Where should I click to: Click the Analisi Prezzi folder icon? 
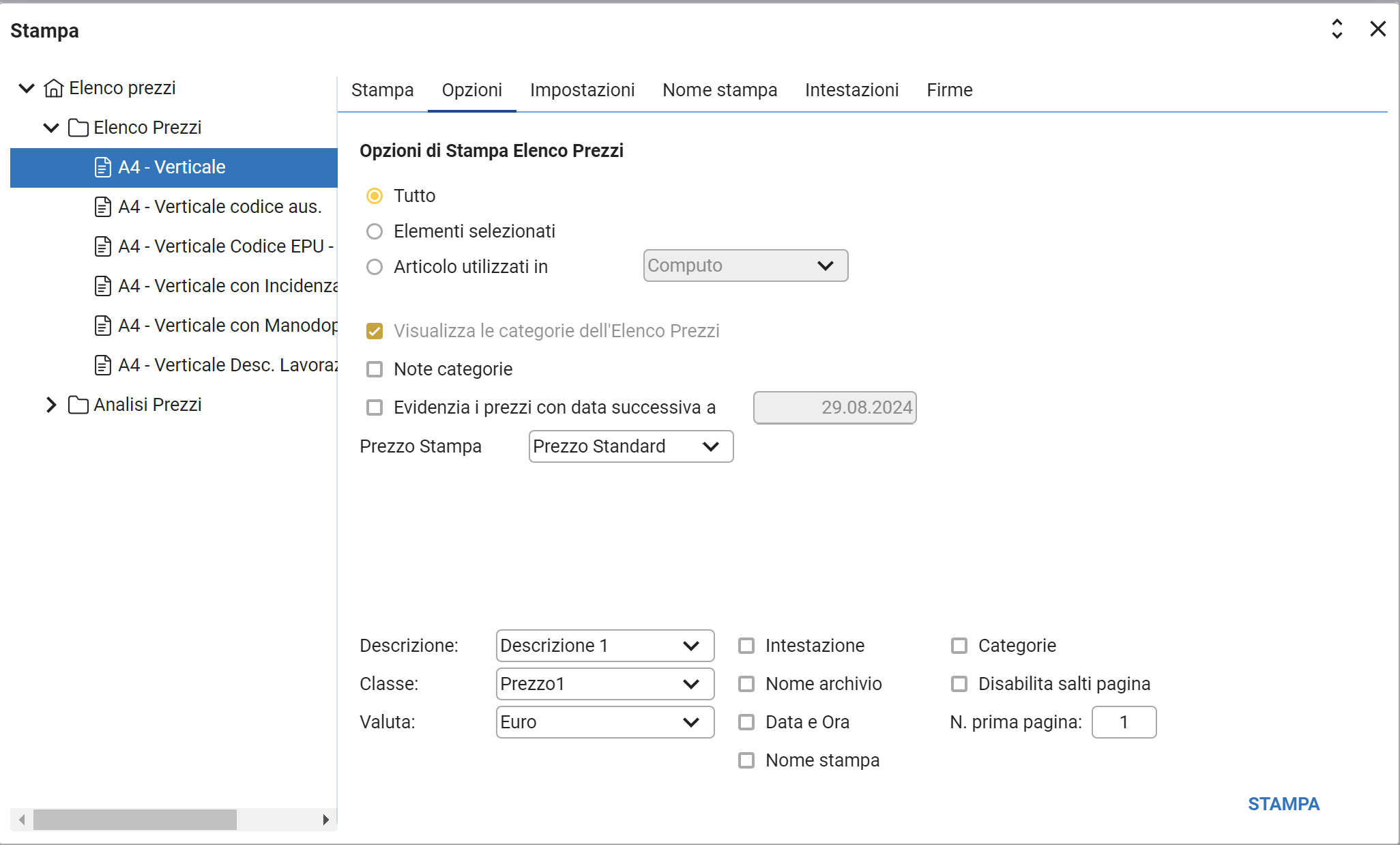(x=78, y=405)
